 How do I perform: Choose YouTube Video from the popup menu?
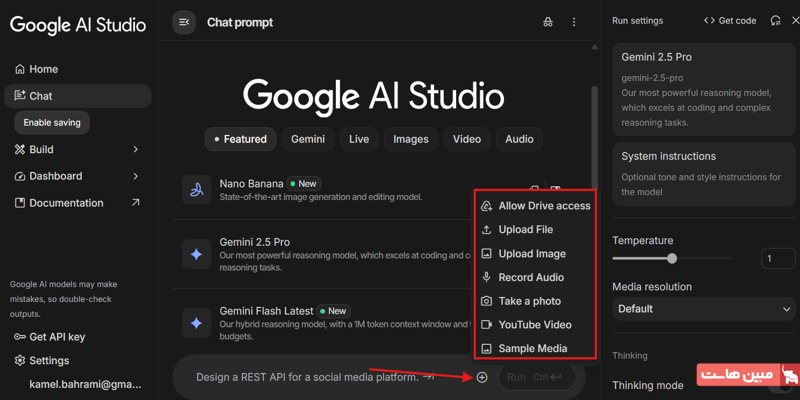(534, 325)
